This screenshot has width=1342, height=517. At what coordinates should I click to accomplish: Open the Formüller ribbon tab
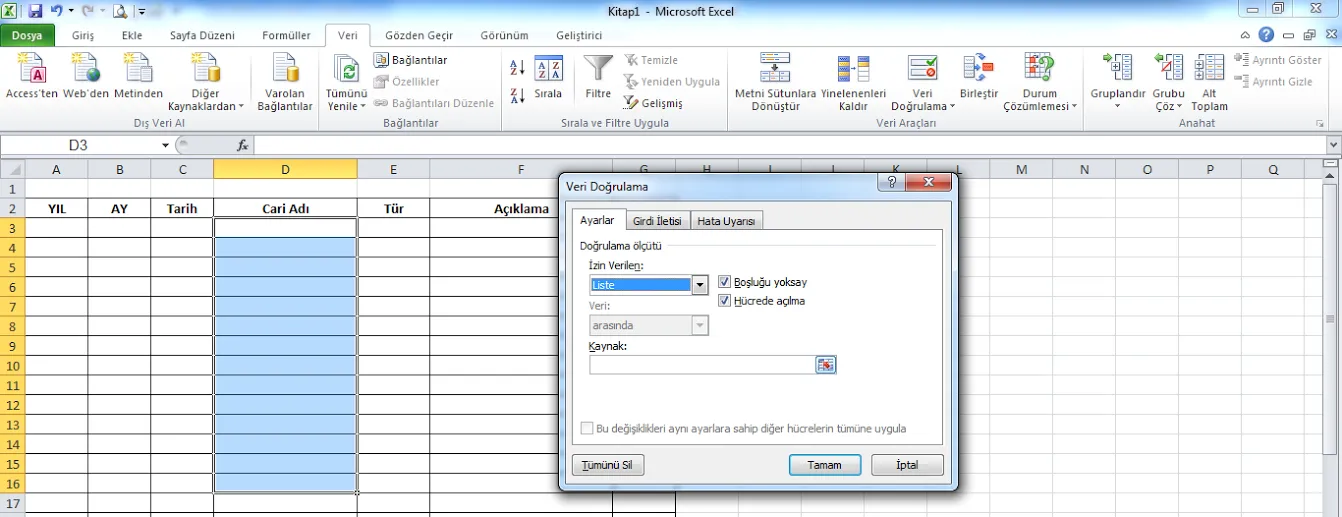click(x=286, y=35)
